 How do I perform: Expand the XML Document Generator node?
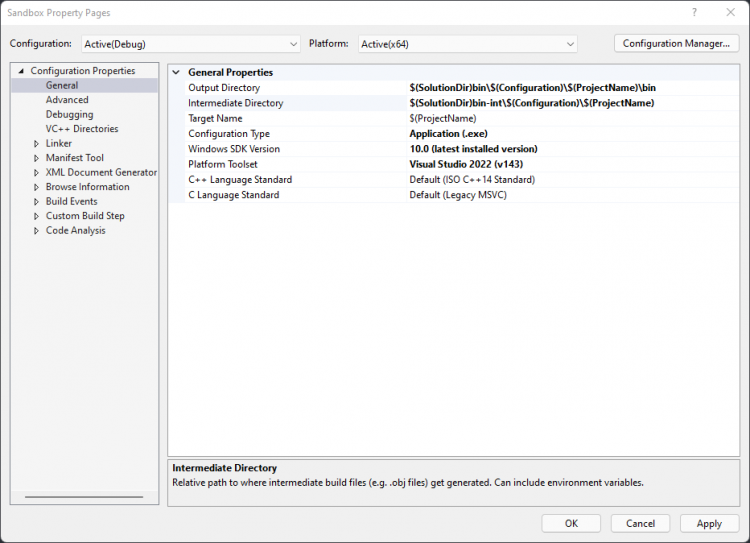(37, 173)
